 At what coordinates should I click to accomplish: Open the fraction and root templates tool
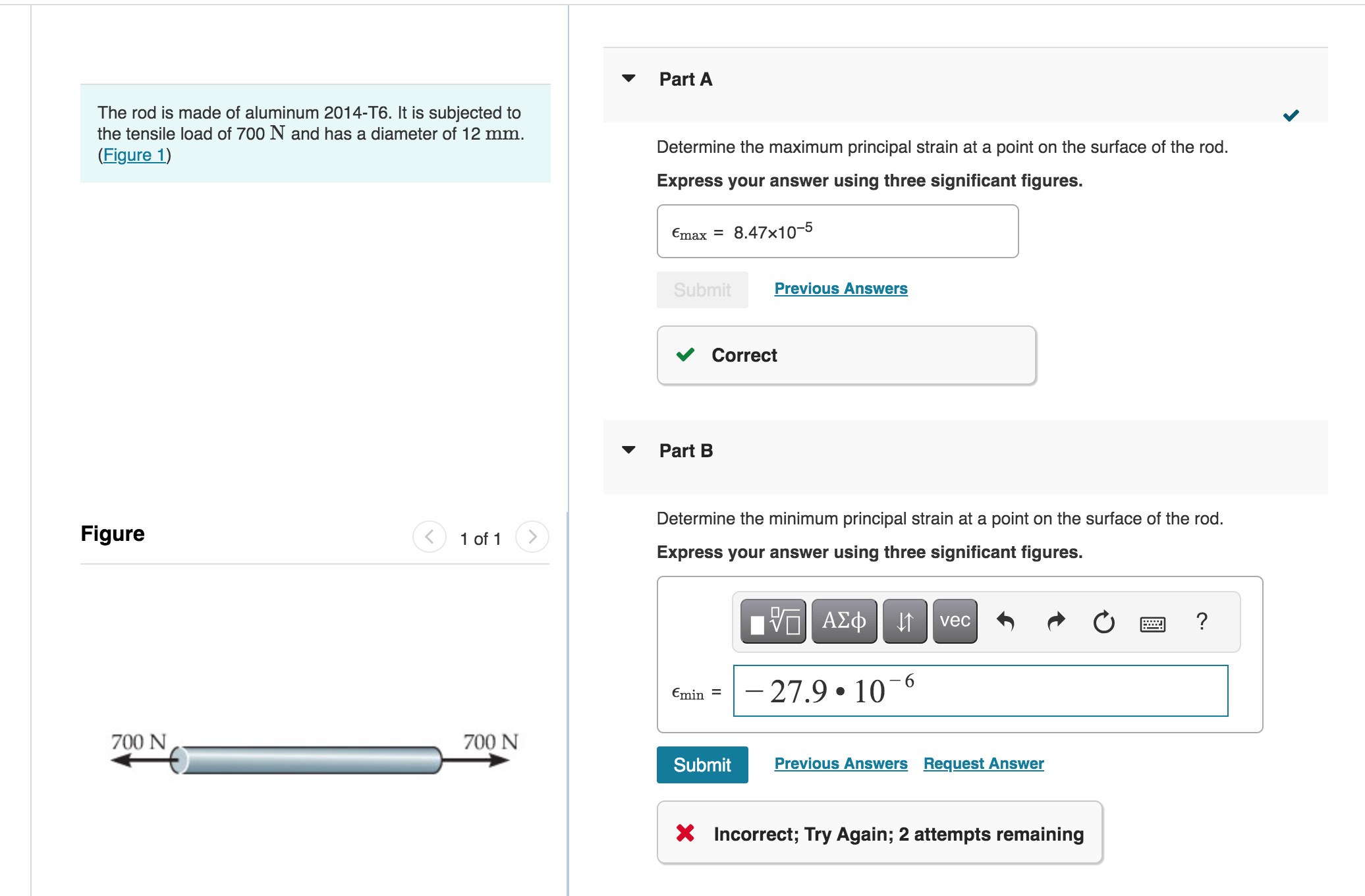pos(773,621)
